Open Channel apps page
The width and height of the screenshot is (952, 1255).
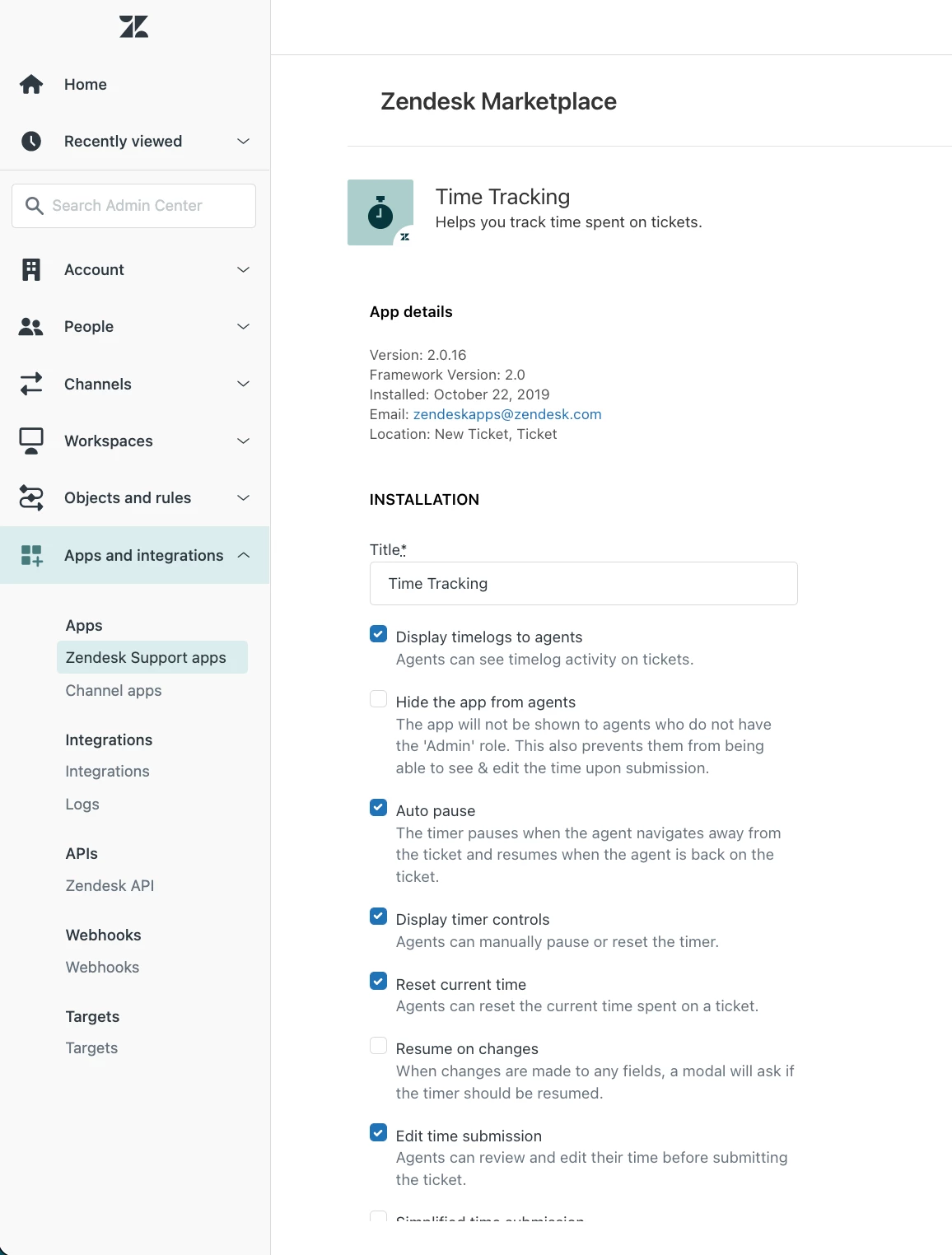(x=114, y=691)
